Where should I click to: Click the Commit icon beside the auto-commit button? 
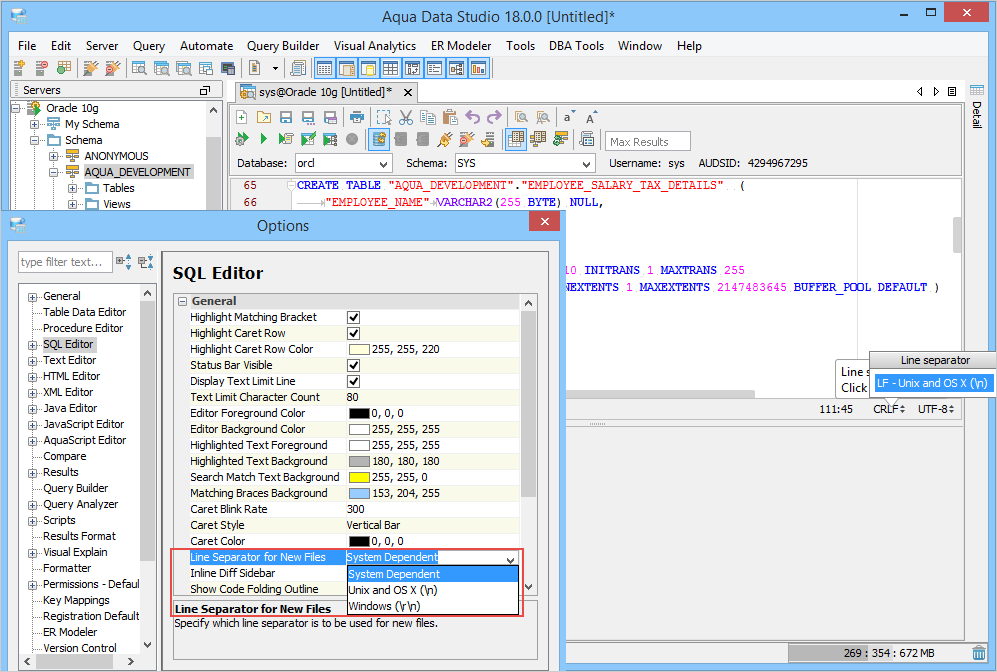[401, 139]
